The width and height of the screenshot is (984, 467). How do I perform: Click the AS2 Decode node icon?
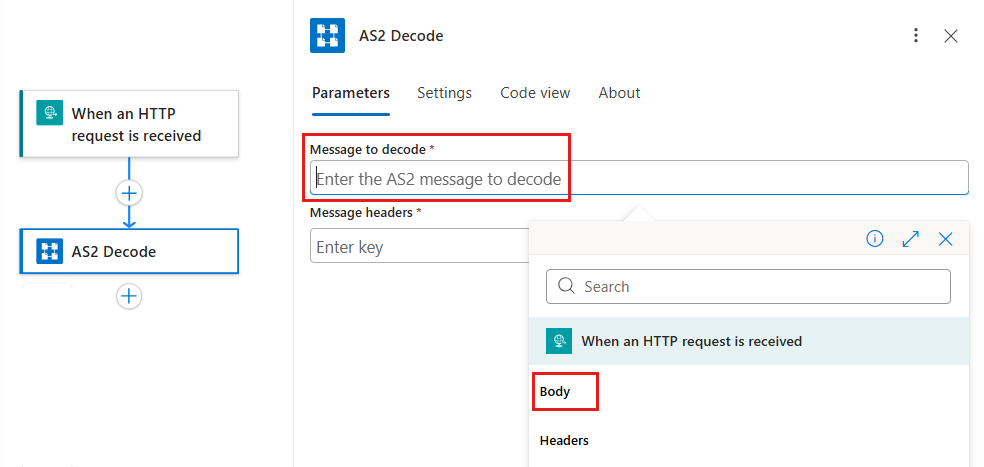pyautogui.click(x=50, y=251)
